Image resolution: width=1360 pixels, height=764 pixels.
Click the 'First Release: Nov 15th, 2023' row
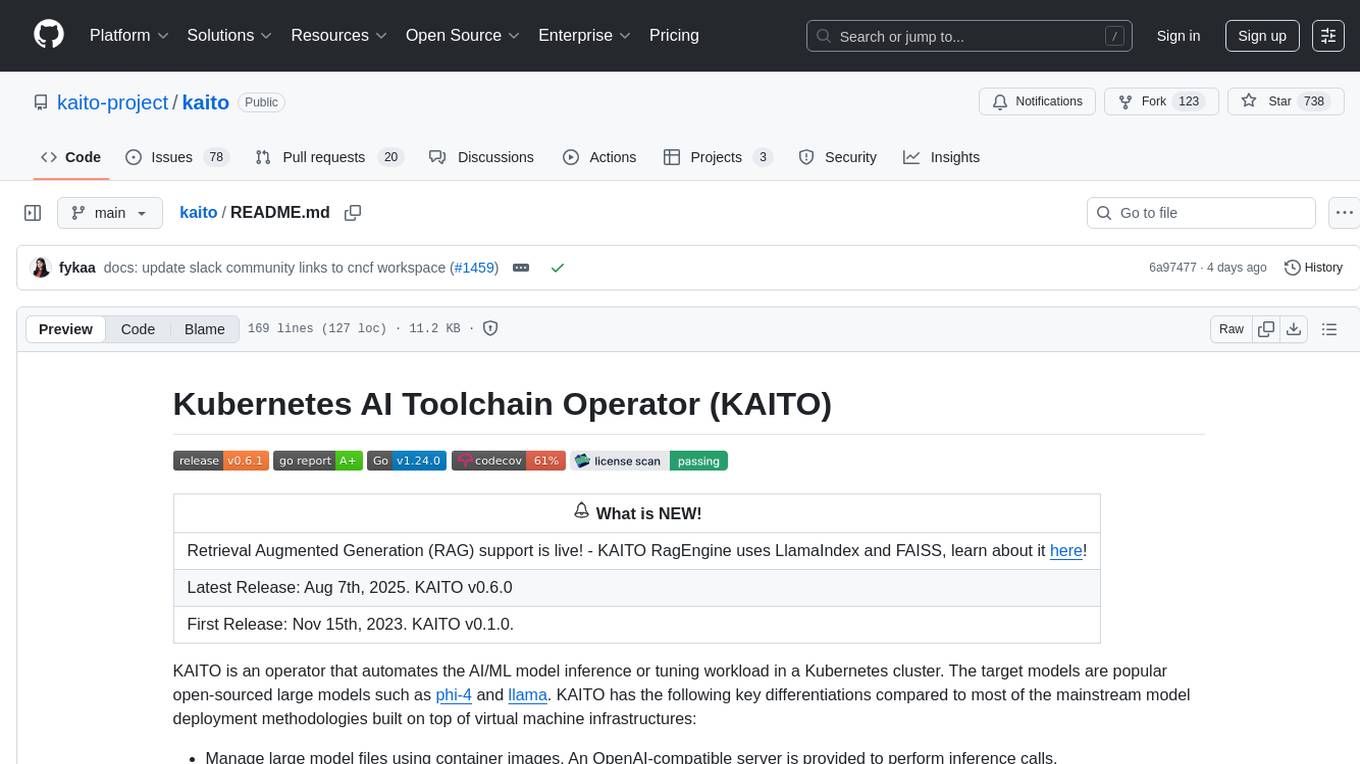[x=637, y=625]
